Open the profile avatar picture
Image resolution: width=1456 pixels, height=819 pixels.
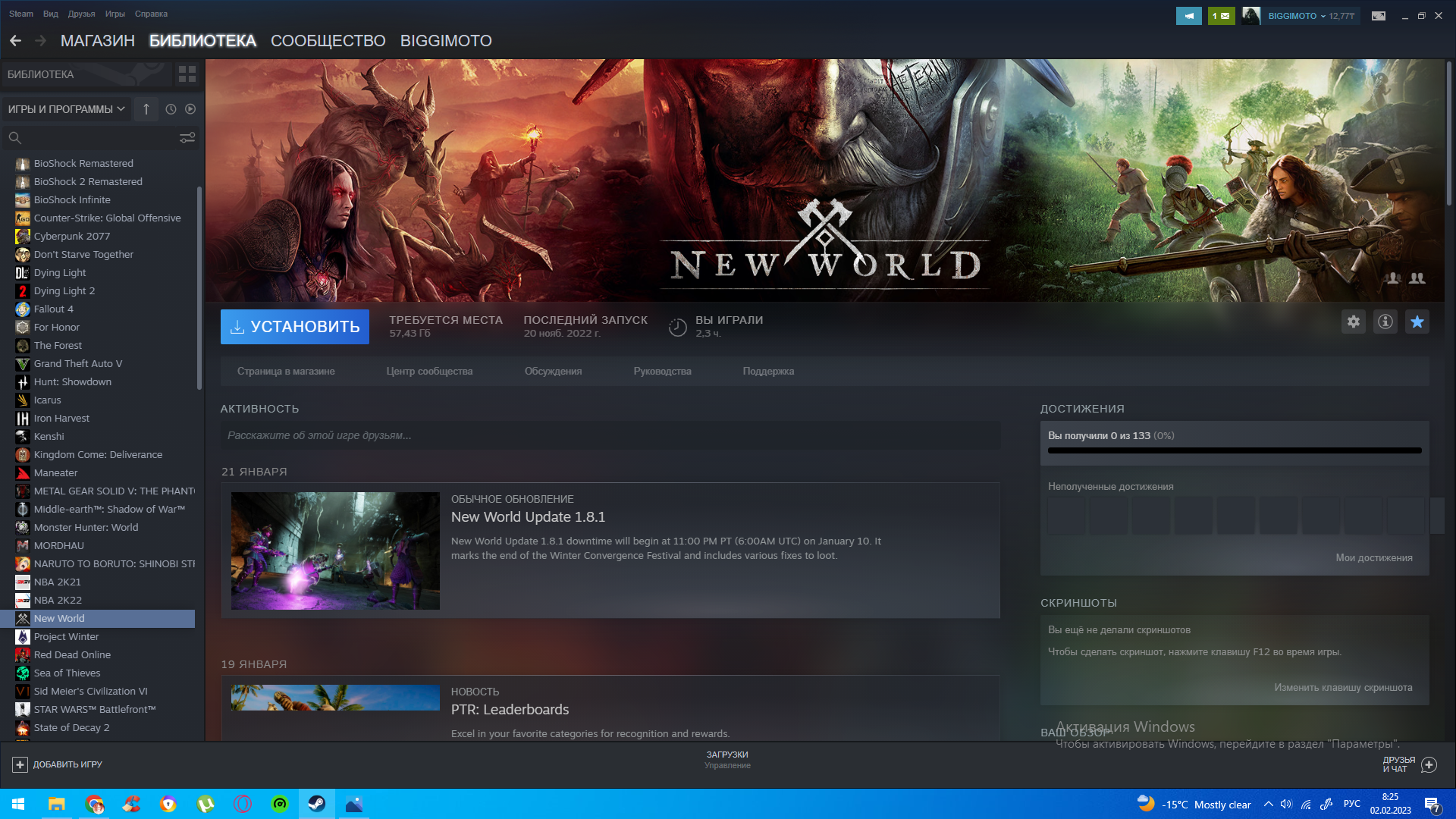click(x=1251, y=16)
